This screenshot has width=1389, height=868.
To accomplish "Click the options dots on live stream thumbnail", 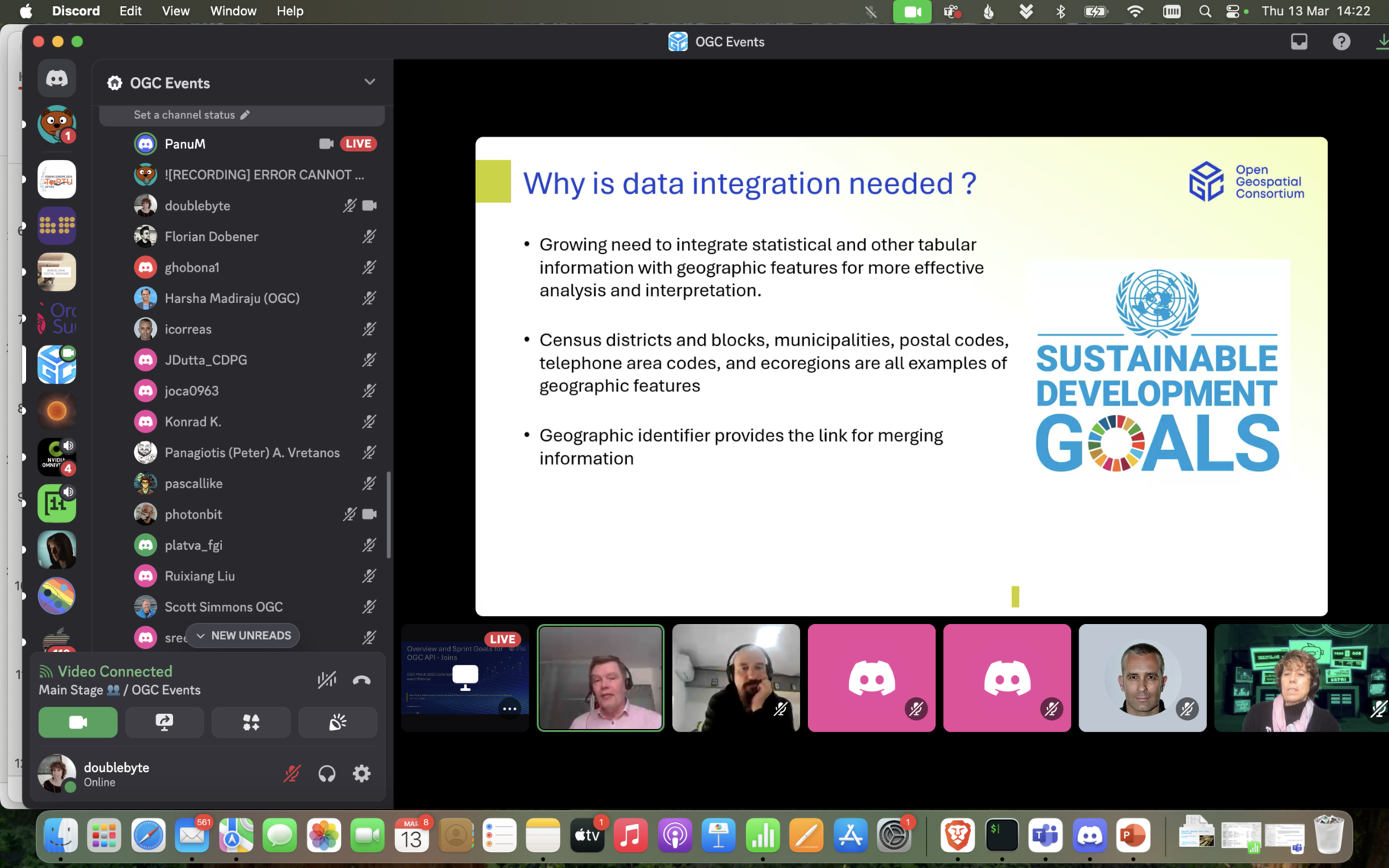I will click(x=510, y=709).
